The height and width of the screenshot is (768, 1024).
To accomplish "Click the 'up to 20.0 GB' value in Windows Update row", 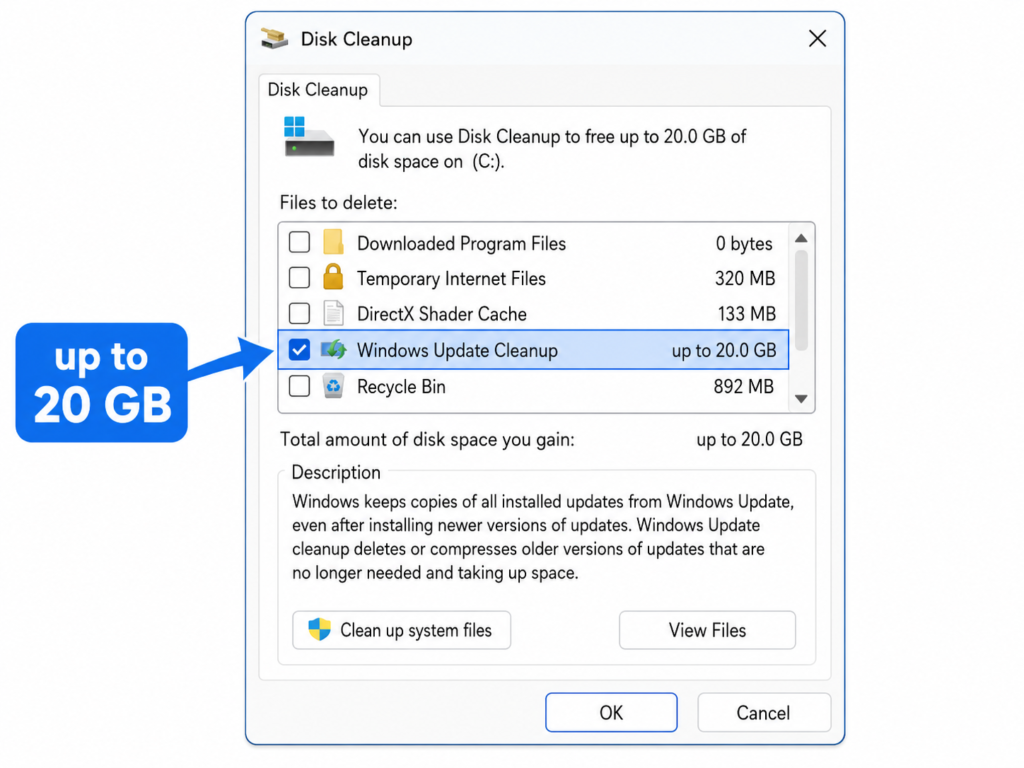I will 724,351.
